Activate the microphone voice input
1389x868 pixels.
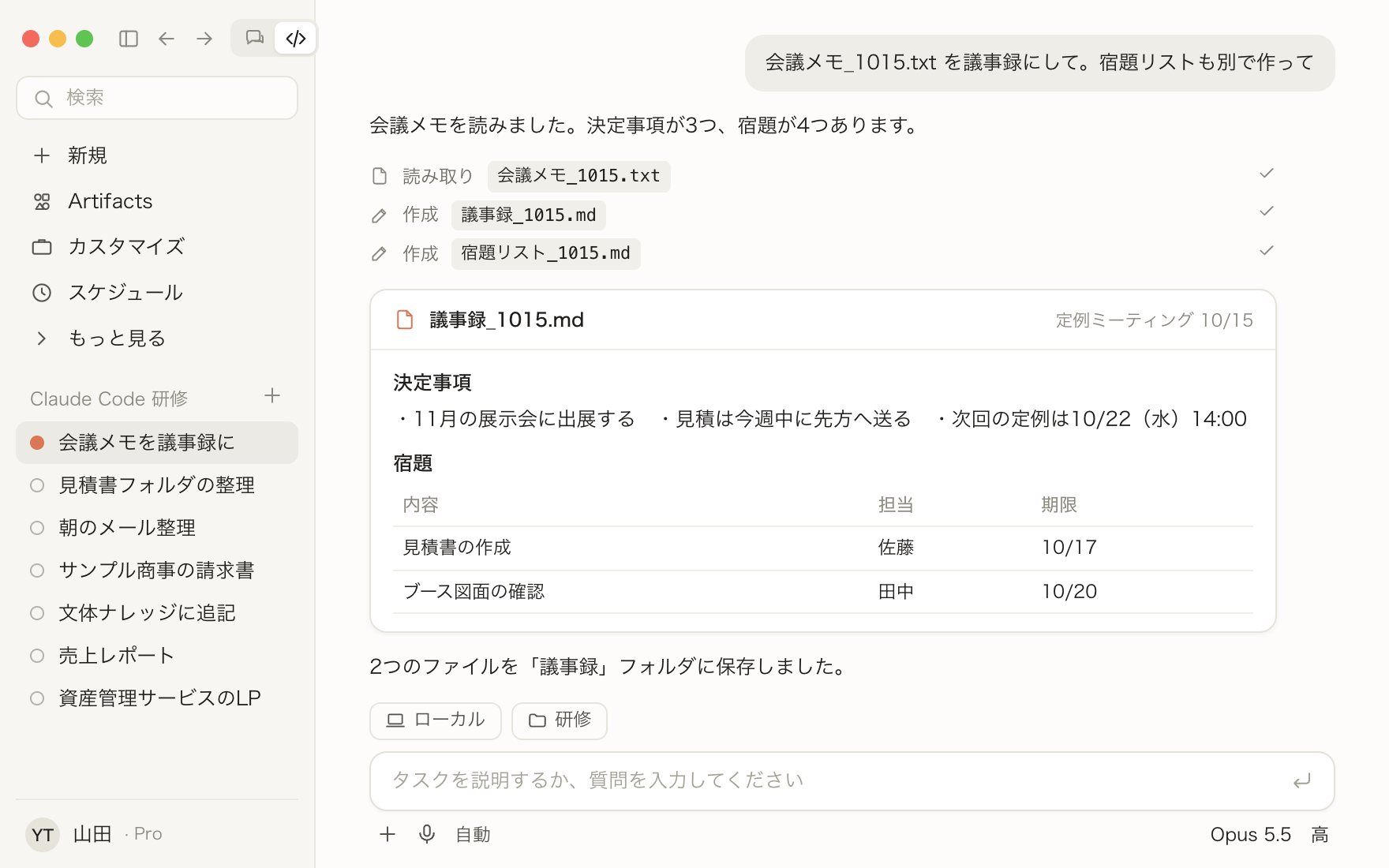point(427,834)
